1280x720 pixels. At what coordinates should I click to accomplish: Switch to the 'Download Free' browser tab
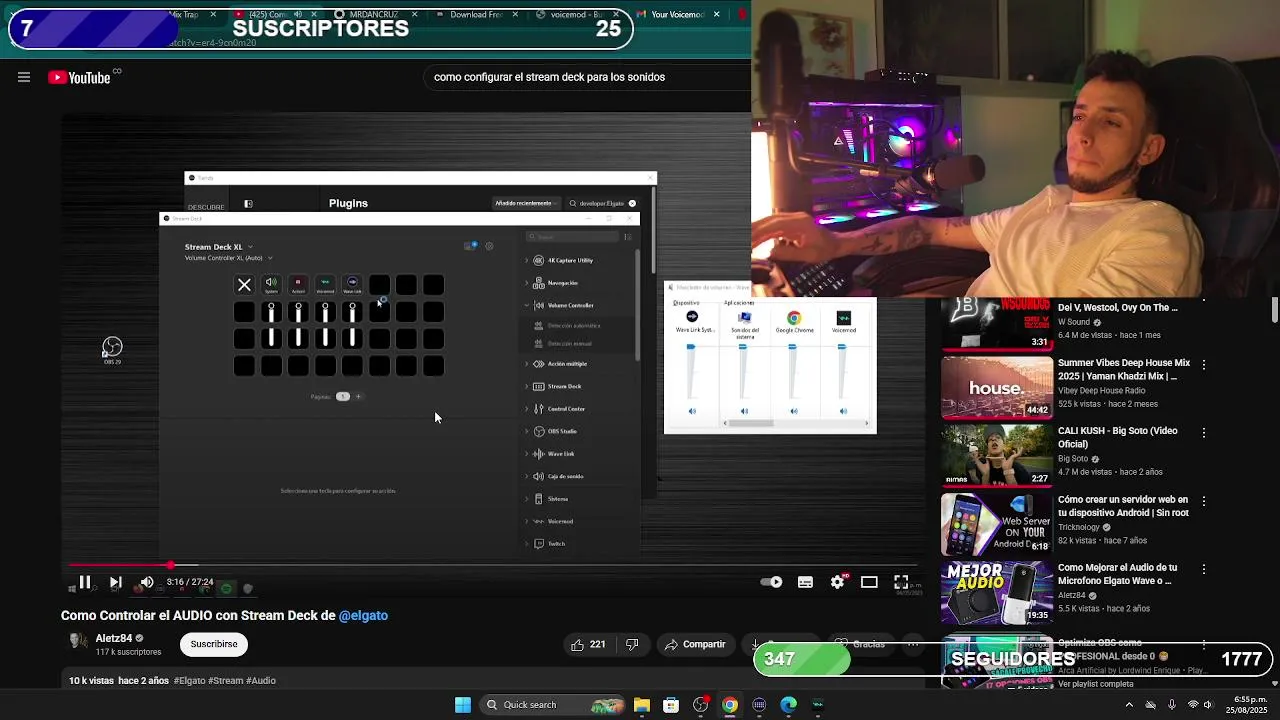(x=477, y=14)
